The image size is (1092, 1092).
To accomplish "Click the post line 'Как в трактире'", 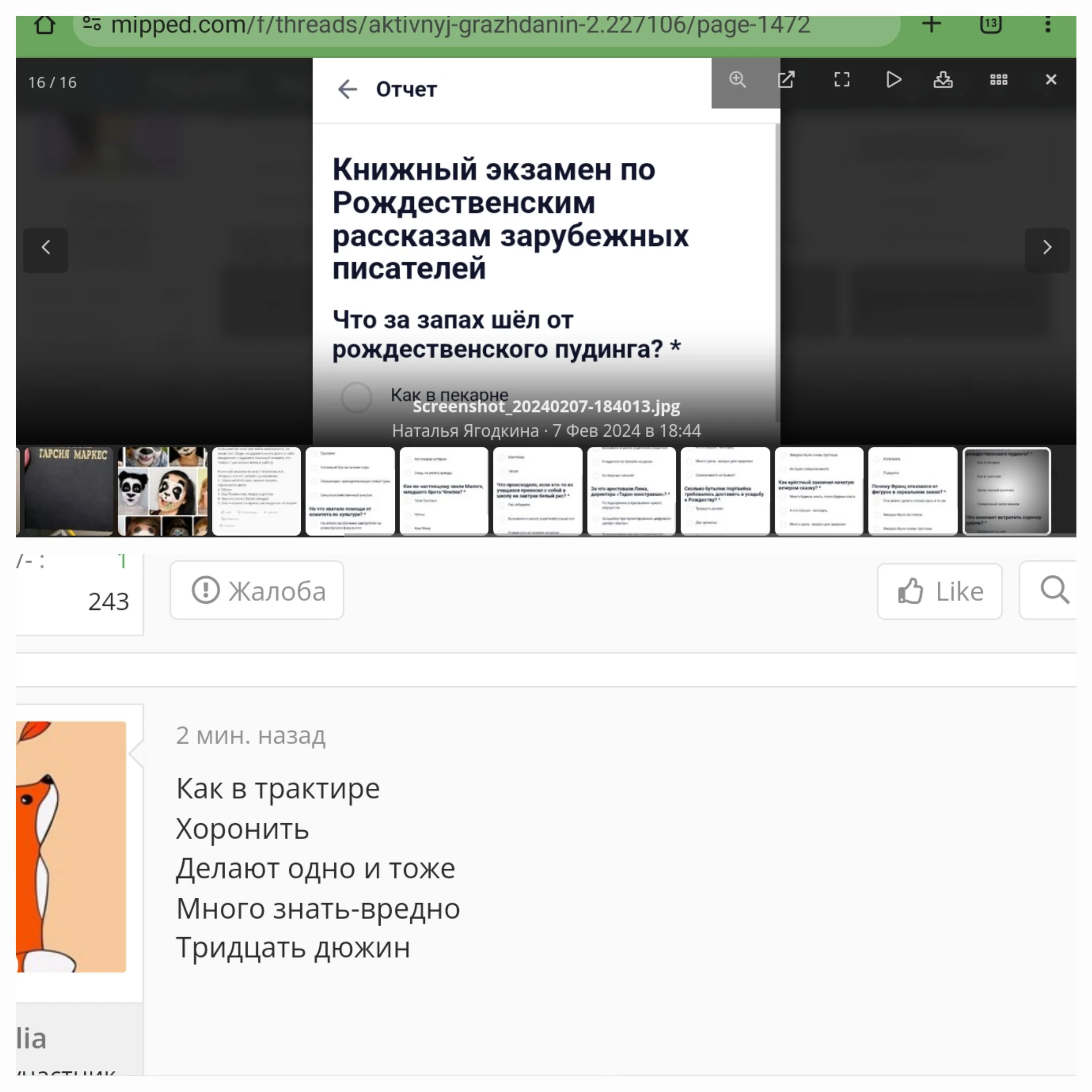I will point(278,789).
